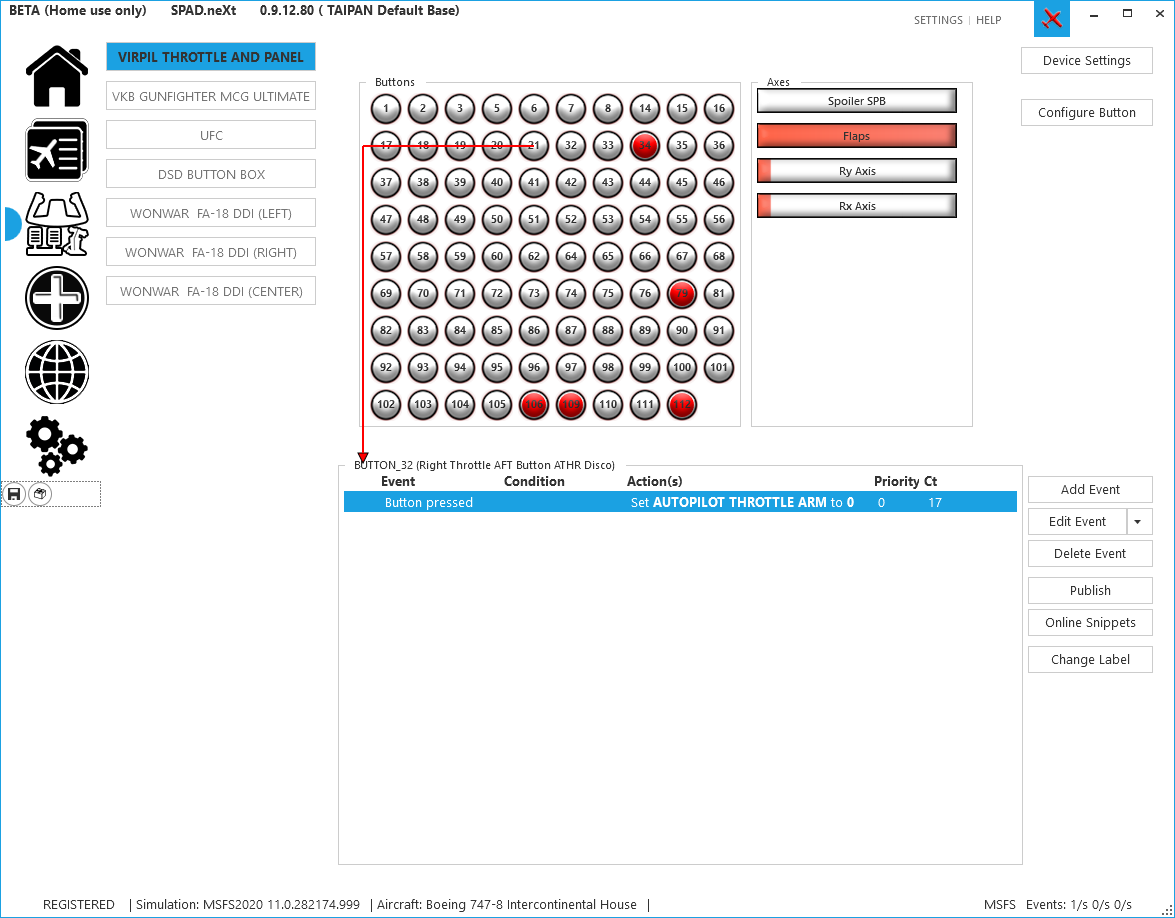
Task: Click the floppy disk save icon
Action: (x=14, y=494)
